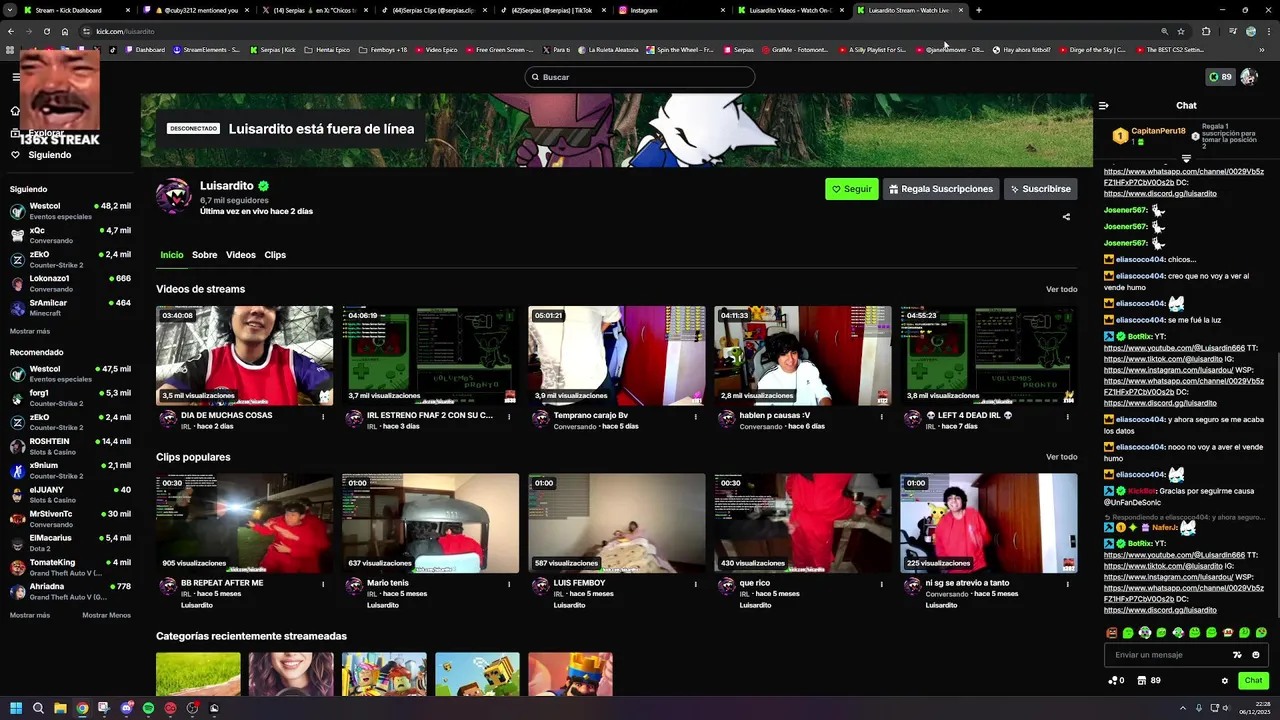The width and height of the screenshot is (1280, 720).
Task: Open options menu for BB REPEAT AFTER ME clip
Action: pyautogui.click(x=323, y=584)
